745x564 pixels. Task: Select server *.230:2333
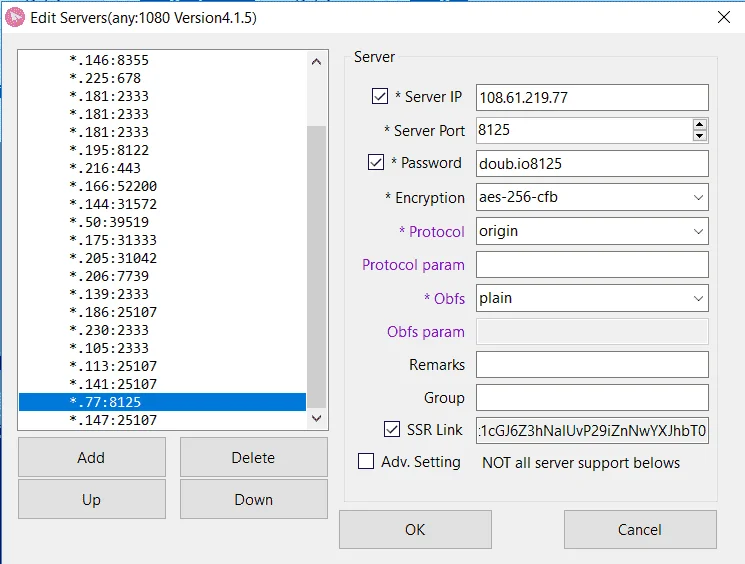click(162, 330)
